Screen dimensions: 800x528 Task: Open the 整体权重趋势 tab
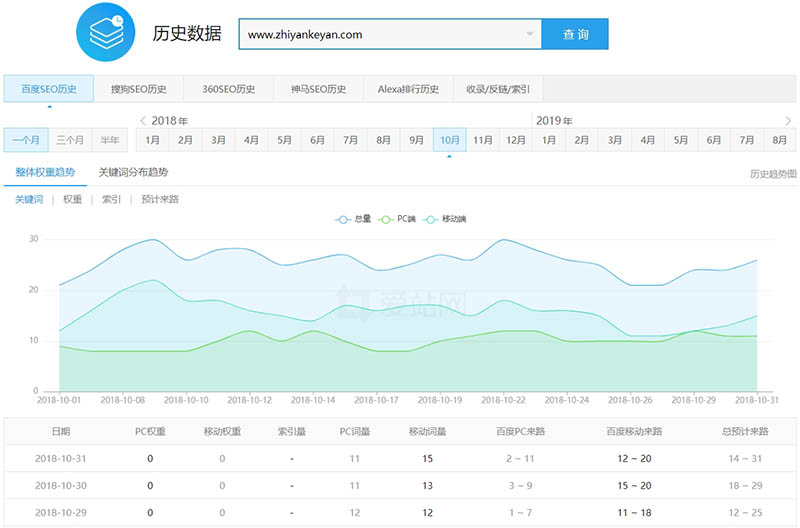[45, 172]
